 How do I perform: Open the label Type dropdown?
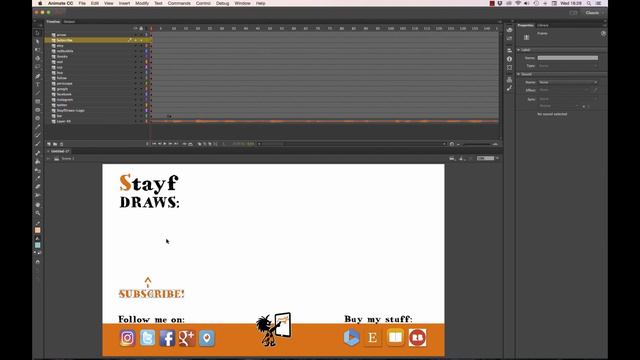568,66
